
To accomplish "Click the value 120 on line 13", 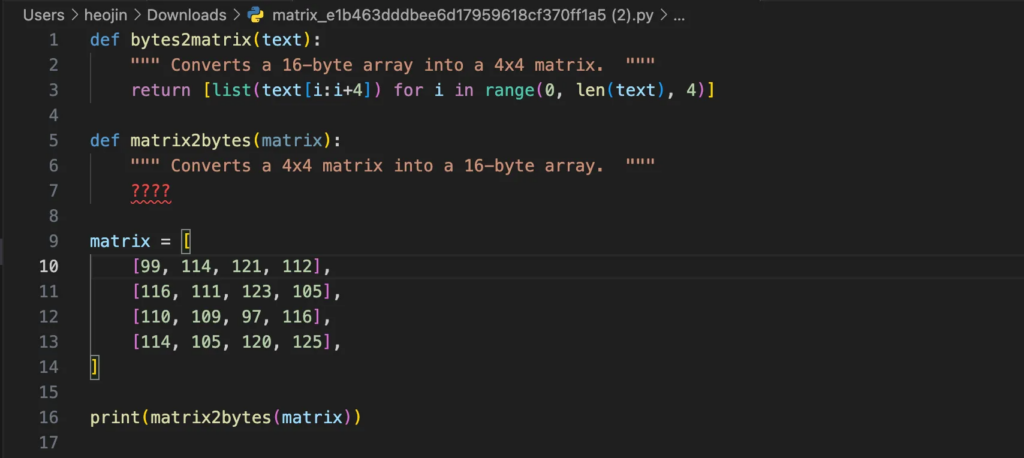I will pos(257,342).
